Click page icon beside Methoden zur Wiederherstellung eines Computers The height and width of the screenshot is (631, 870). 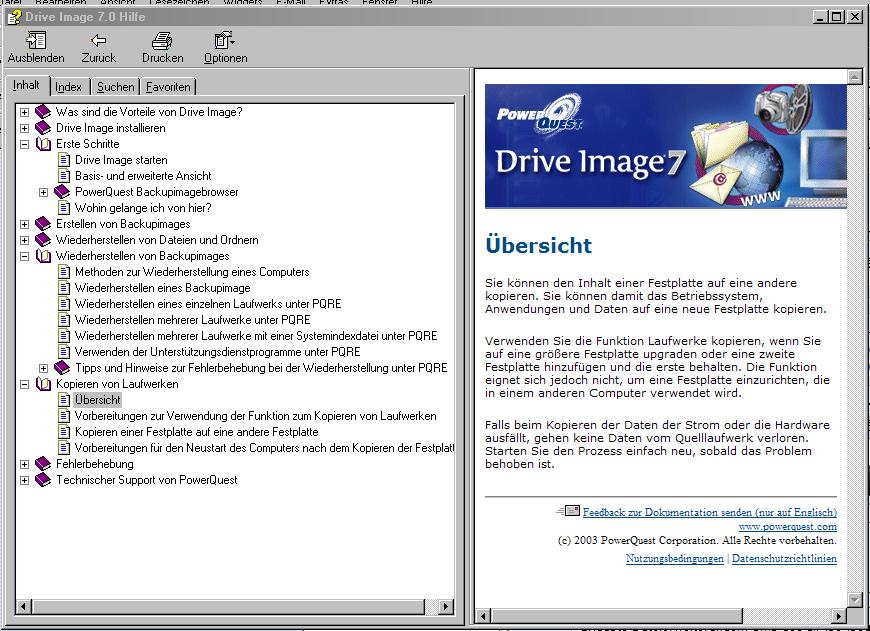(x=64, y=272)
